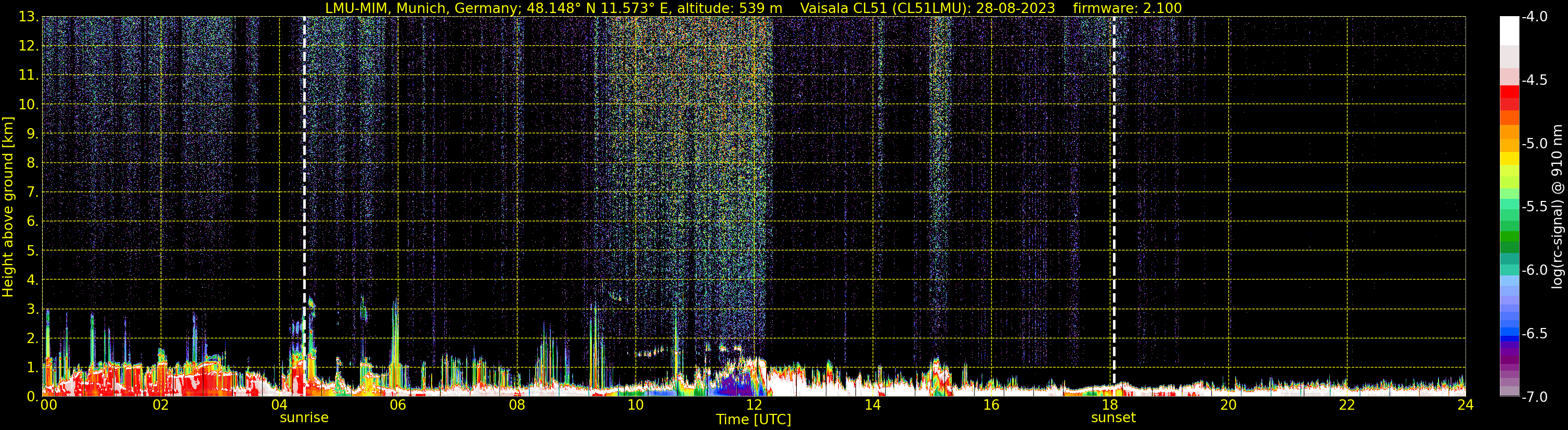1568x430 pixels.
Task: Click the '4.' tick on the height axis
Action: pyautogui.click(x=32, y=280)
